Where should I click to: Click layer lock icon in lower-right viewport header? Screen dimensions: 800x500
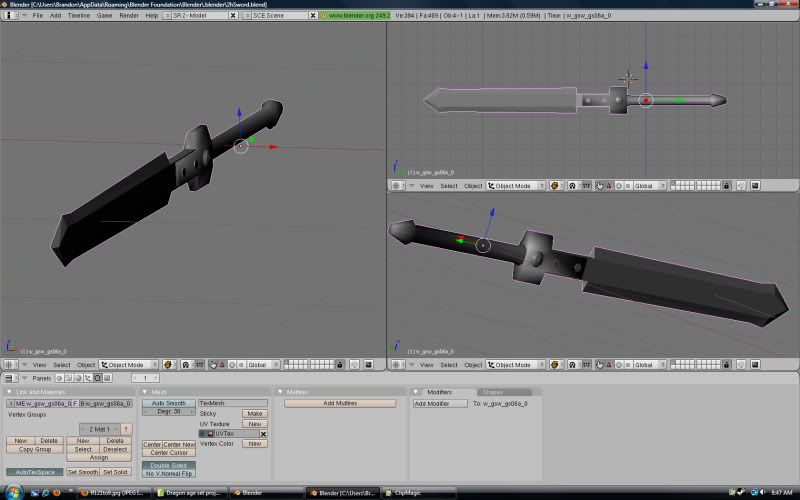point(727,365)
